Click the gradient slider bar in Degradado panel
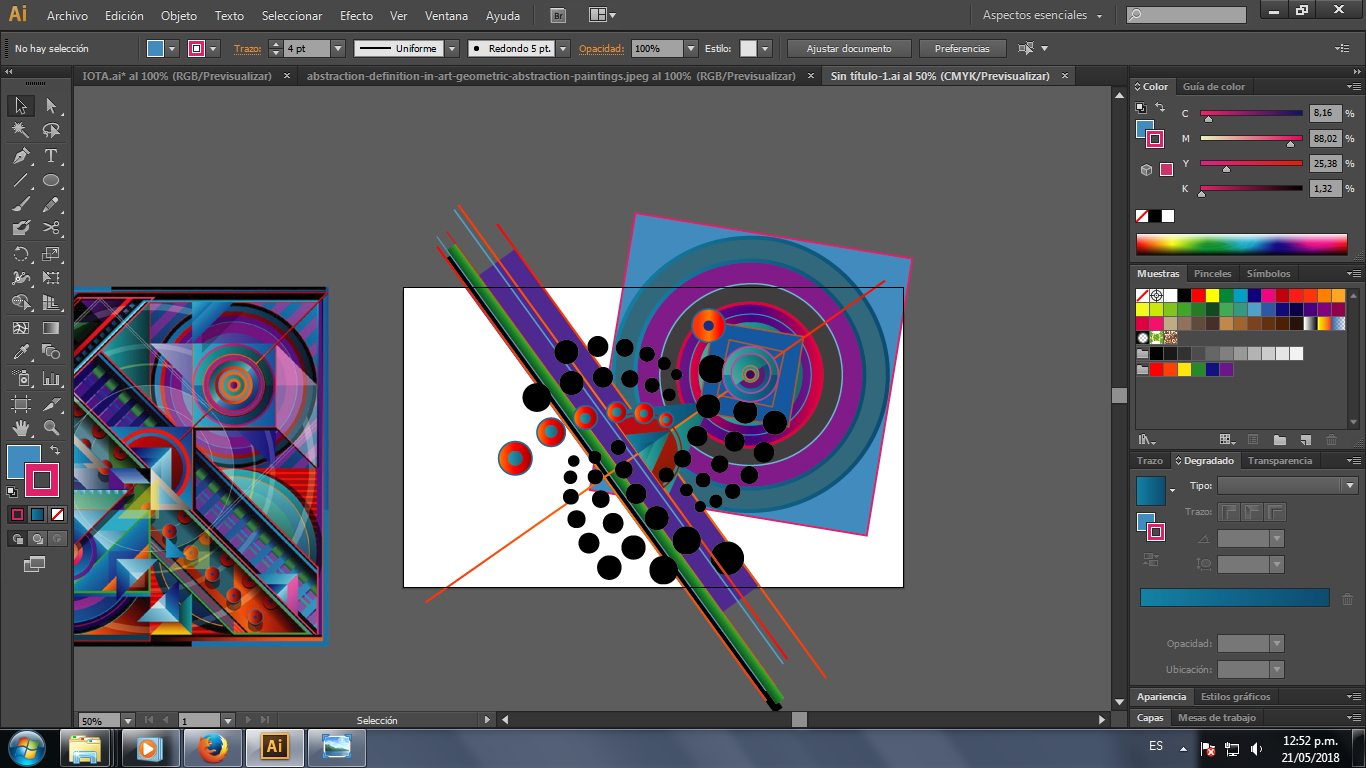Screen dimensions: 1366x768 click(1234, 597)
